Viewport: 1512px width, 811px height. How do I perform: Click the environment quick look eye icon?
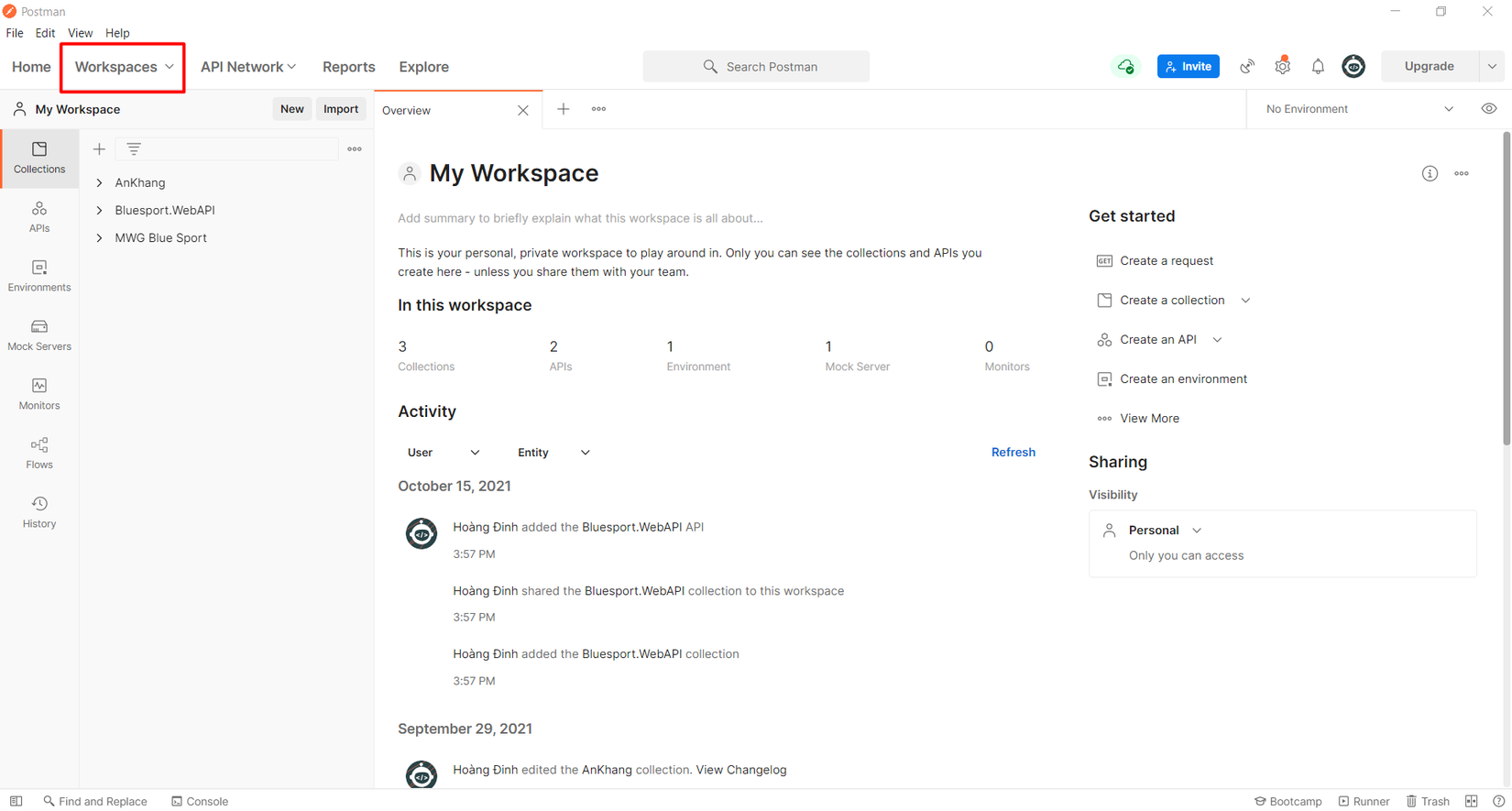(x=1489, y=109)
